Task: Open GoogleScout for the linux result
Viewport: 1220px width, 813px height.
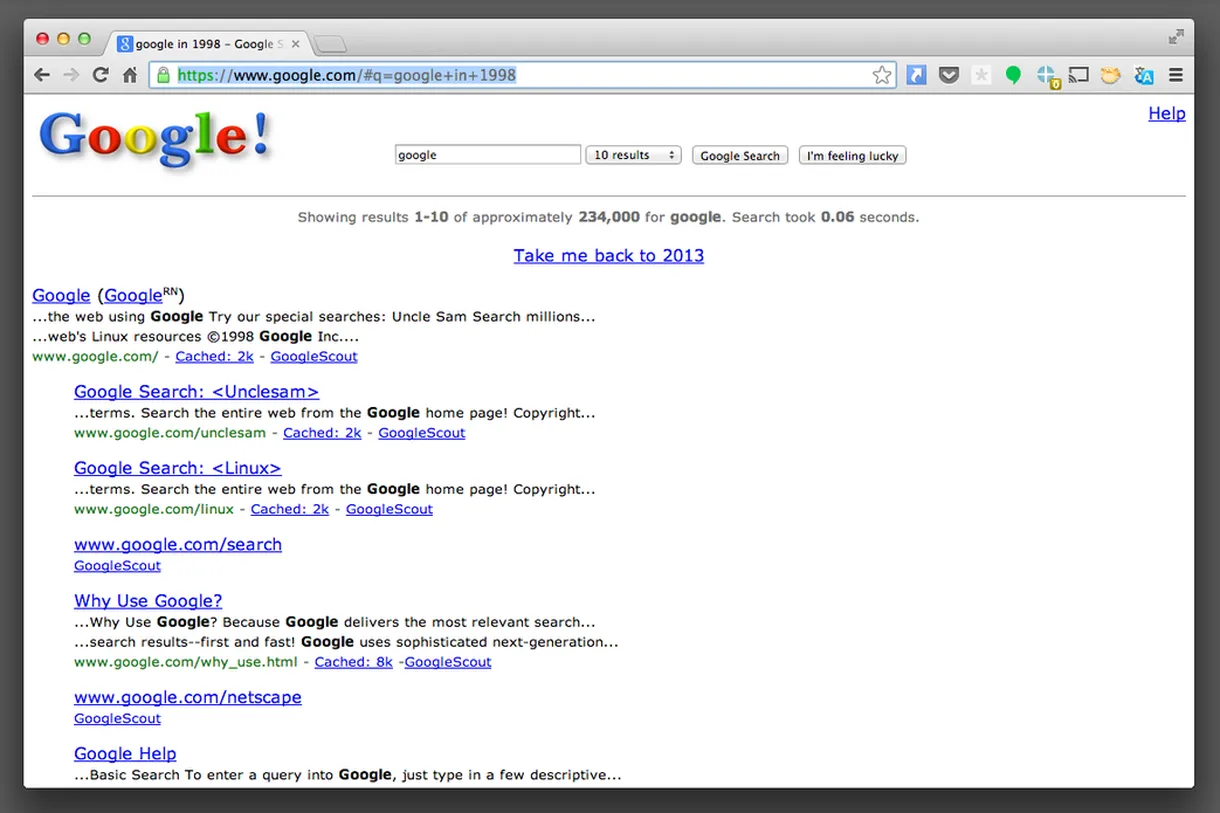Action: point(389,509)
